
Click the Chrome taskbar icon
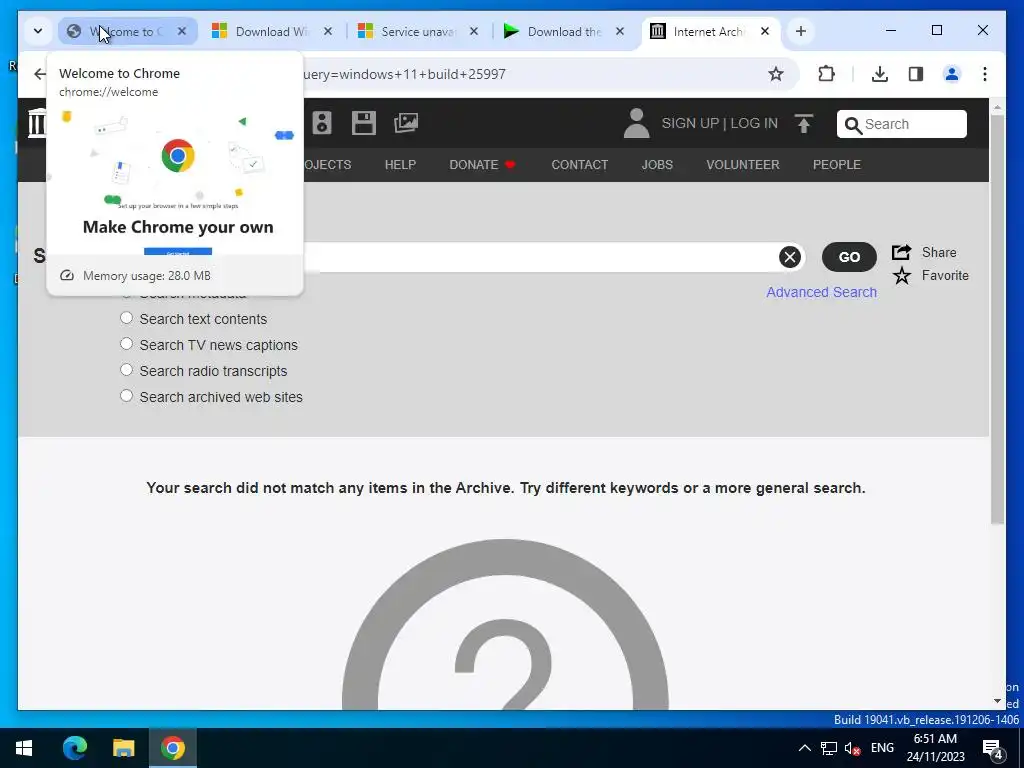pos(172,748)
